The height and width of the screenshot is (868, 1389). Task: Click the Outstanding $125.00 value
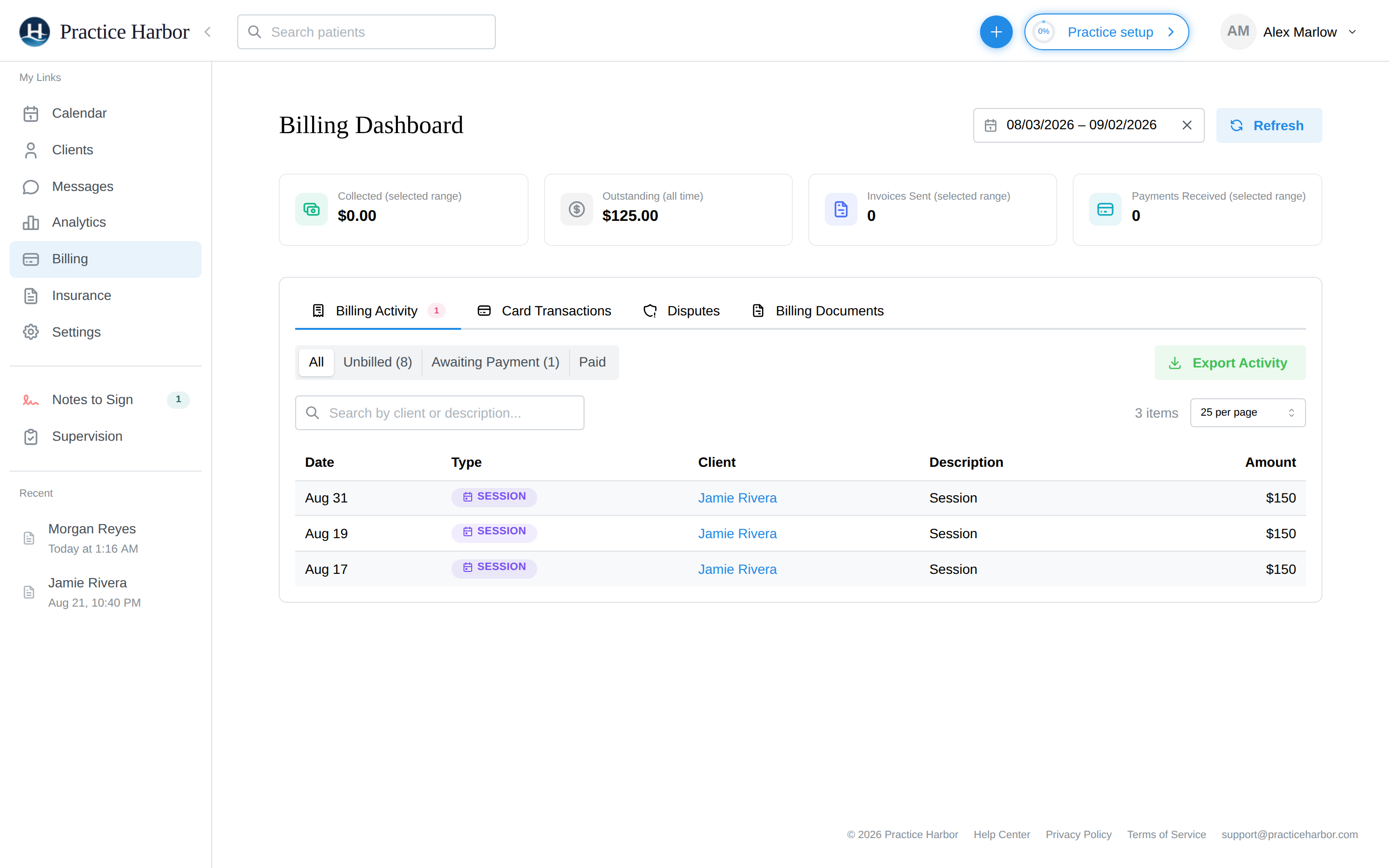(630, 216)
